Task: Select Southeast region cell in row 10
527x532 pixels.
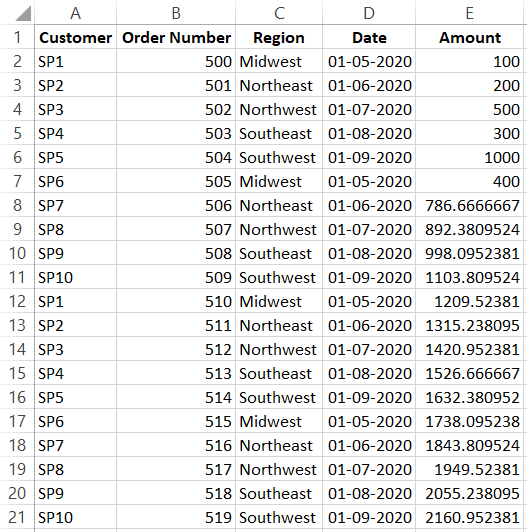Action: [x=279, y=253]
